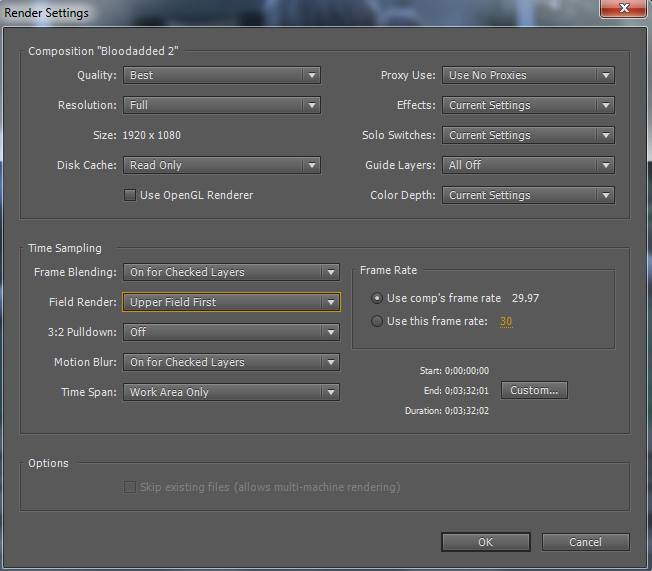Click the Start timecode 0;00;00;00

tap(467, 371)
